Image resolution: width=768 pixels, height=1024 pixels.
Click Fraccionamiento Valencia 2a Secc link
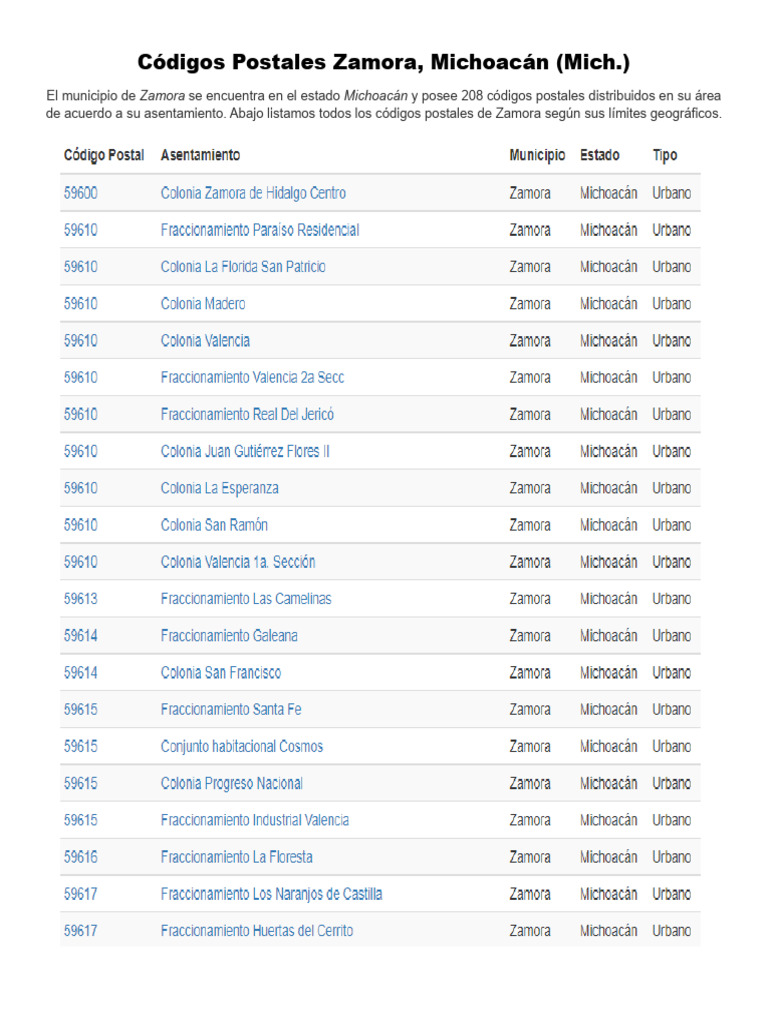252,377
